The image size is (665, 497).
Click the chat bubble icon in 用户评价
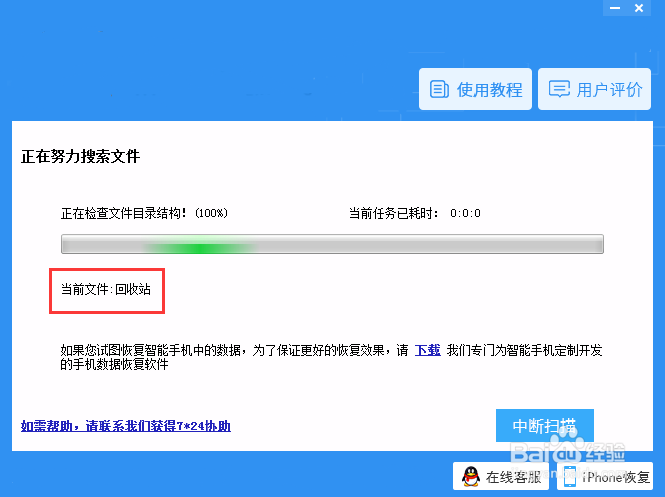[x=559, y=89]
